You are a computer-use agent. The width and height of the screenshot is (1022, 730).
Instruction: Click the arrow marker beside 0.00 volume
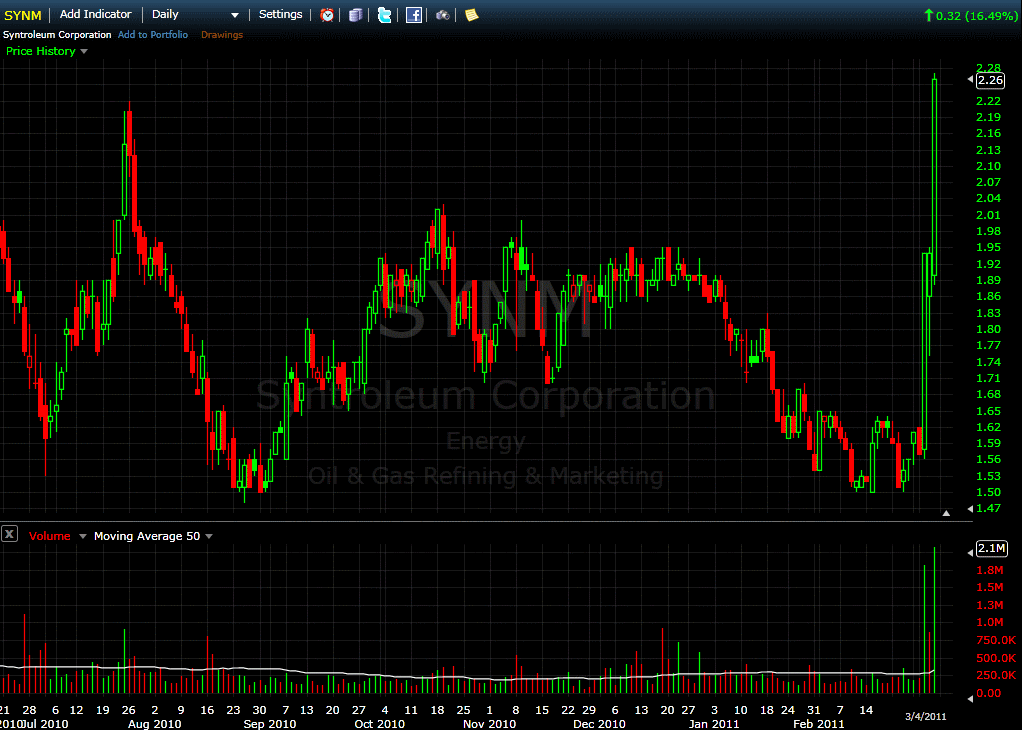pos(971,699)
